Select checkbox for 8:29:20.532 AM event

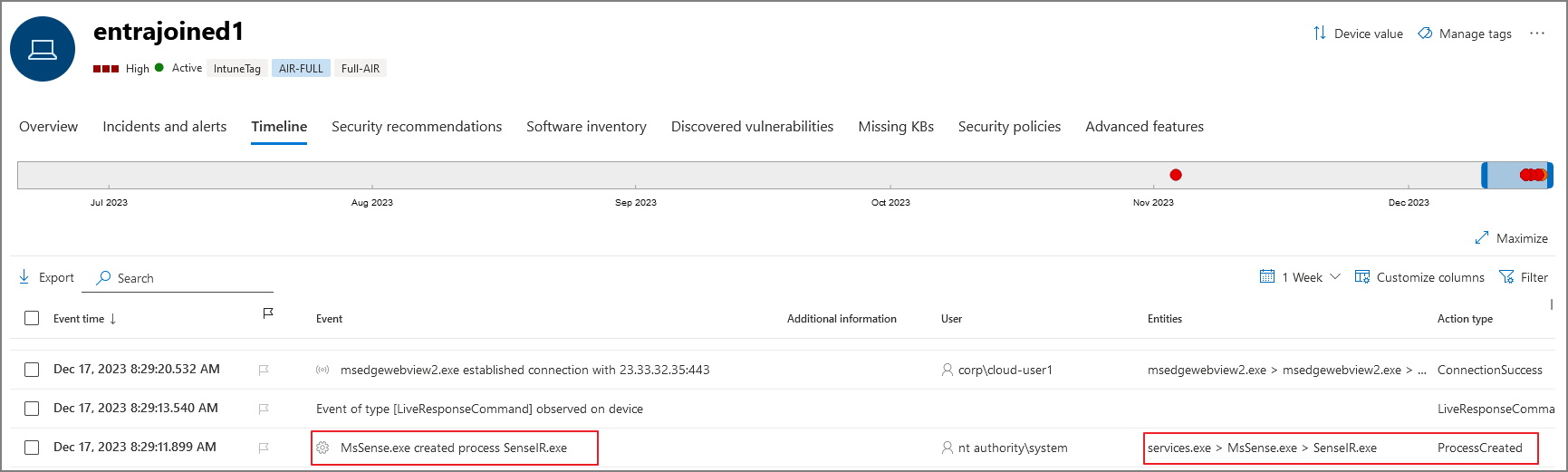click(x=32, y=370)
